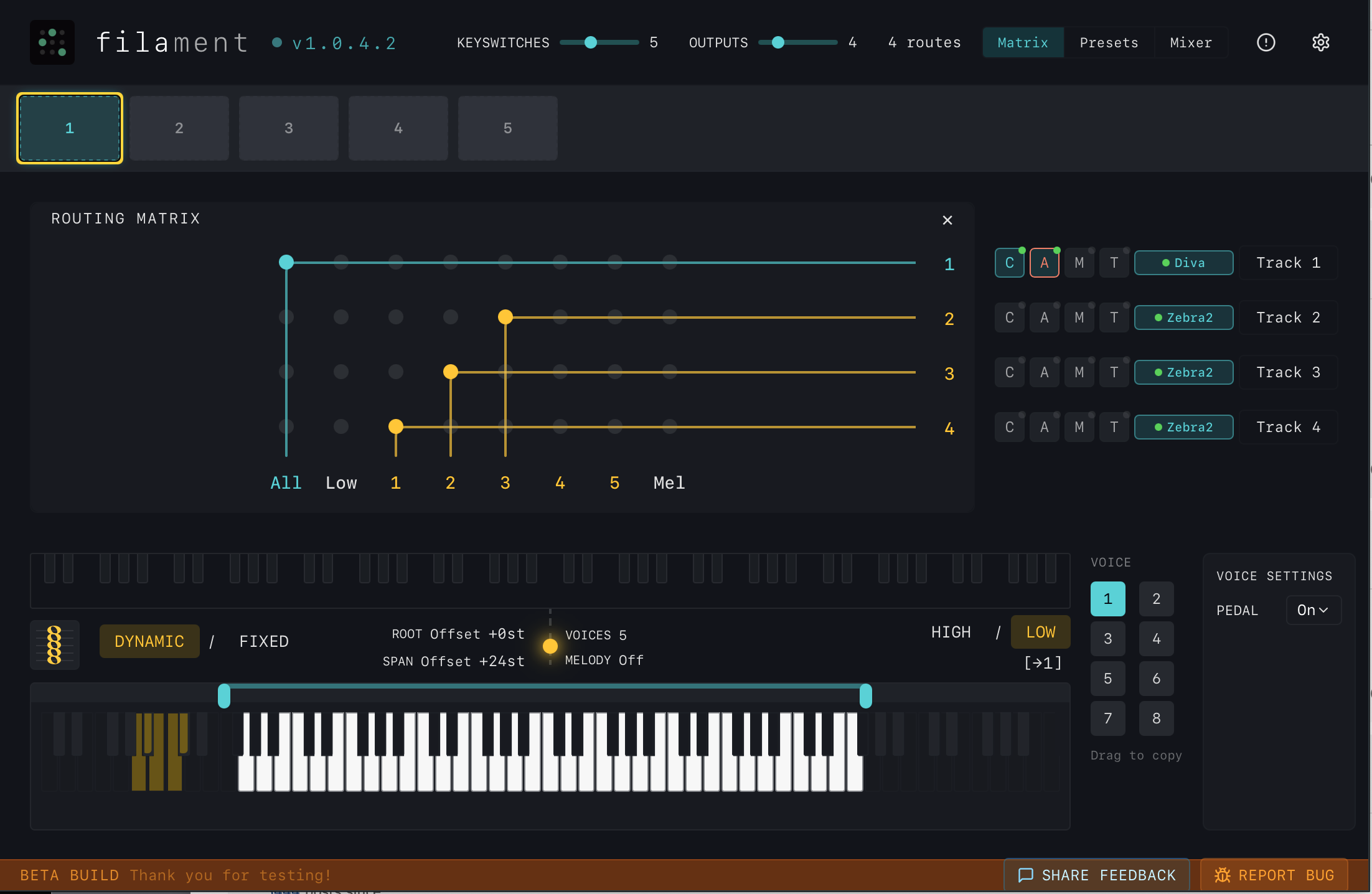Select LOW priority option

1040,632
